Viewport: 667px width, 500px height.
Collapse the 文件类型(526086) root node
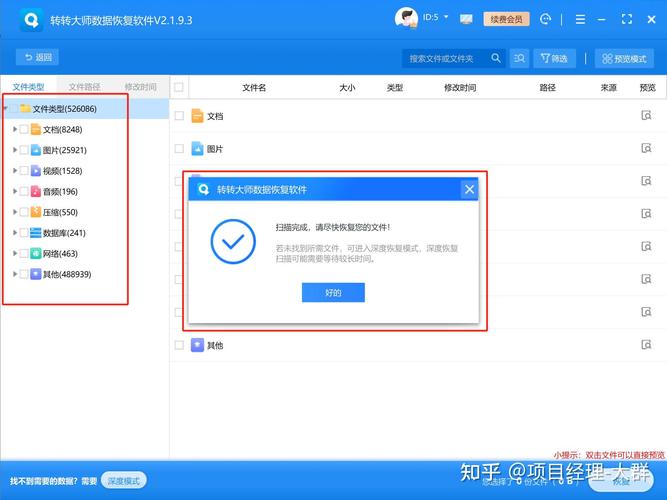[x=6, y=109]
